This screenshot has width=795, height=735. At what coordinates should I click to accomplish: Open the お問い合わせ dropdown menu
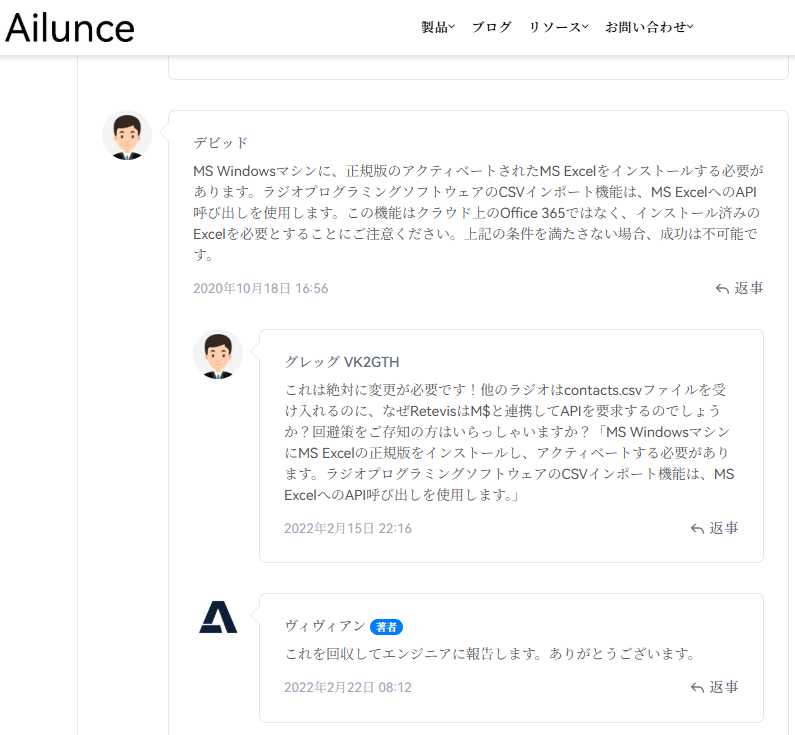tap(649, 27)
